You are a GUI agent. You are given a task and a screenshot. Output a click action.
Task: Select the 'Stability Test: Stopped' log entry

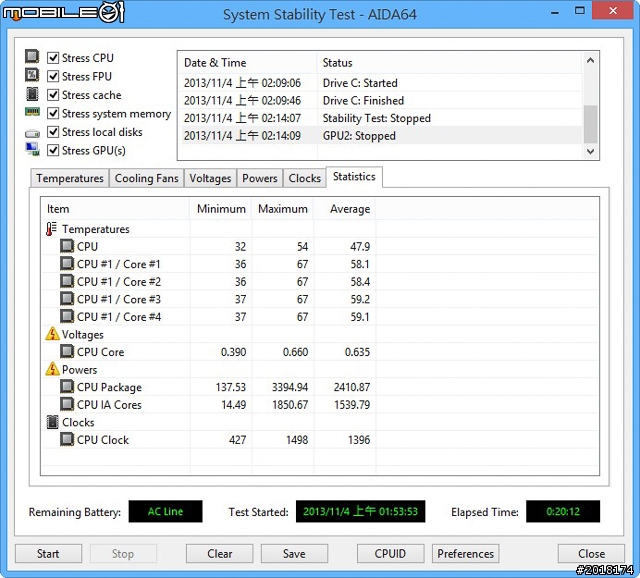(x=380, y=118)
